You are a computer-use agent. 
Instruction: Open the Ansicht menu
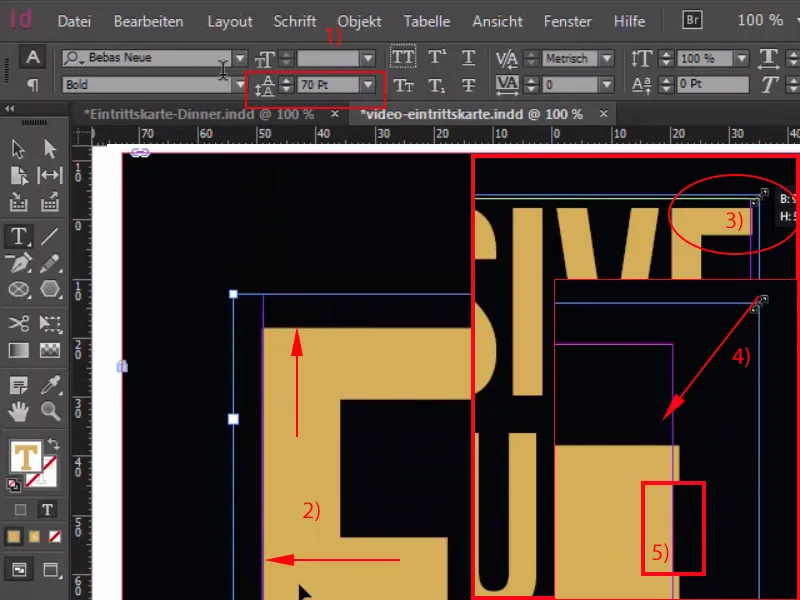pyautogui.click(x=497, y=21)
